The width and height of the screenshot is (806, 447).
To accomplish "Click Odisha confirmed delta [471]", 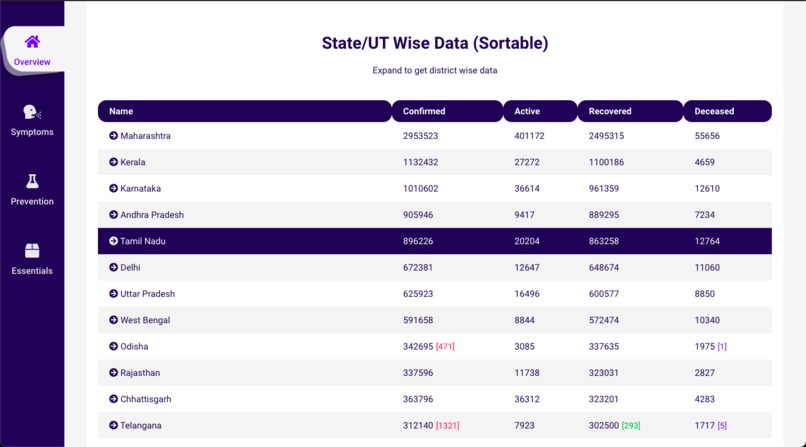I will [x=445, y=347].
